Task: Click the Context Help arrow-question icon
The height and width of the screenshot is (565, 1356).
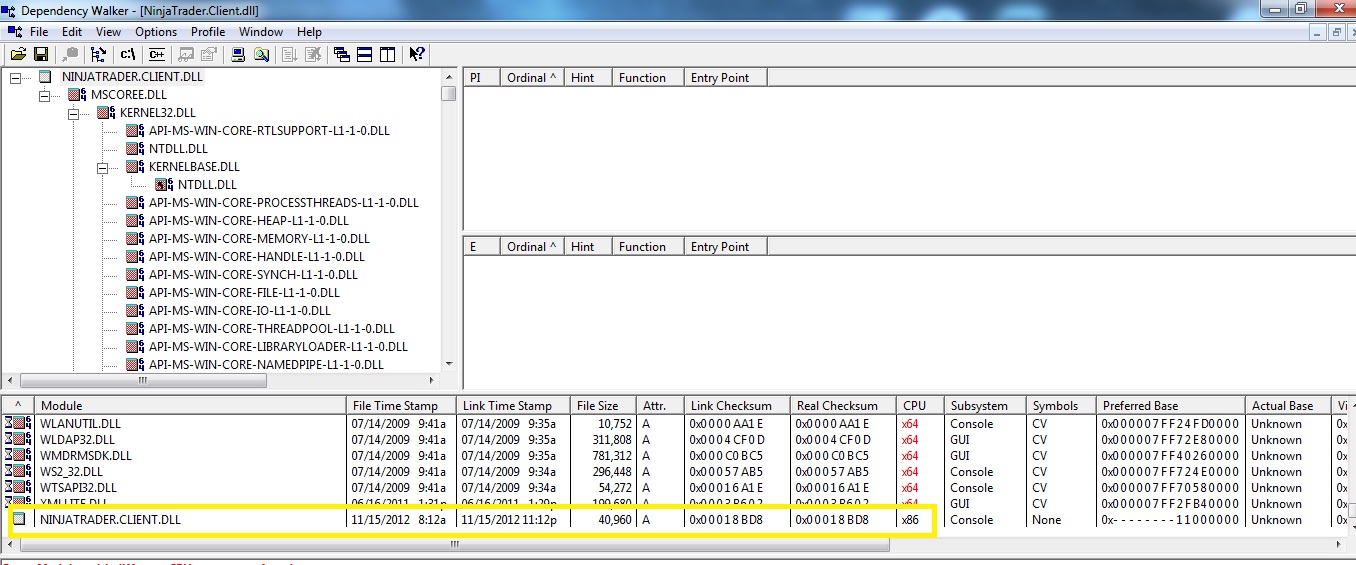Action: click(x=417, y=54)
